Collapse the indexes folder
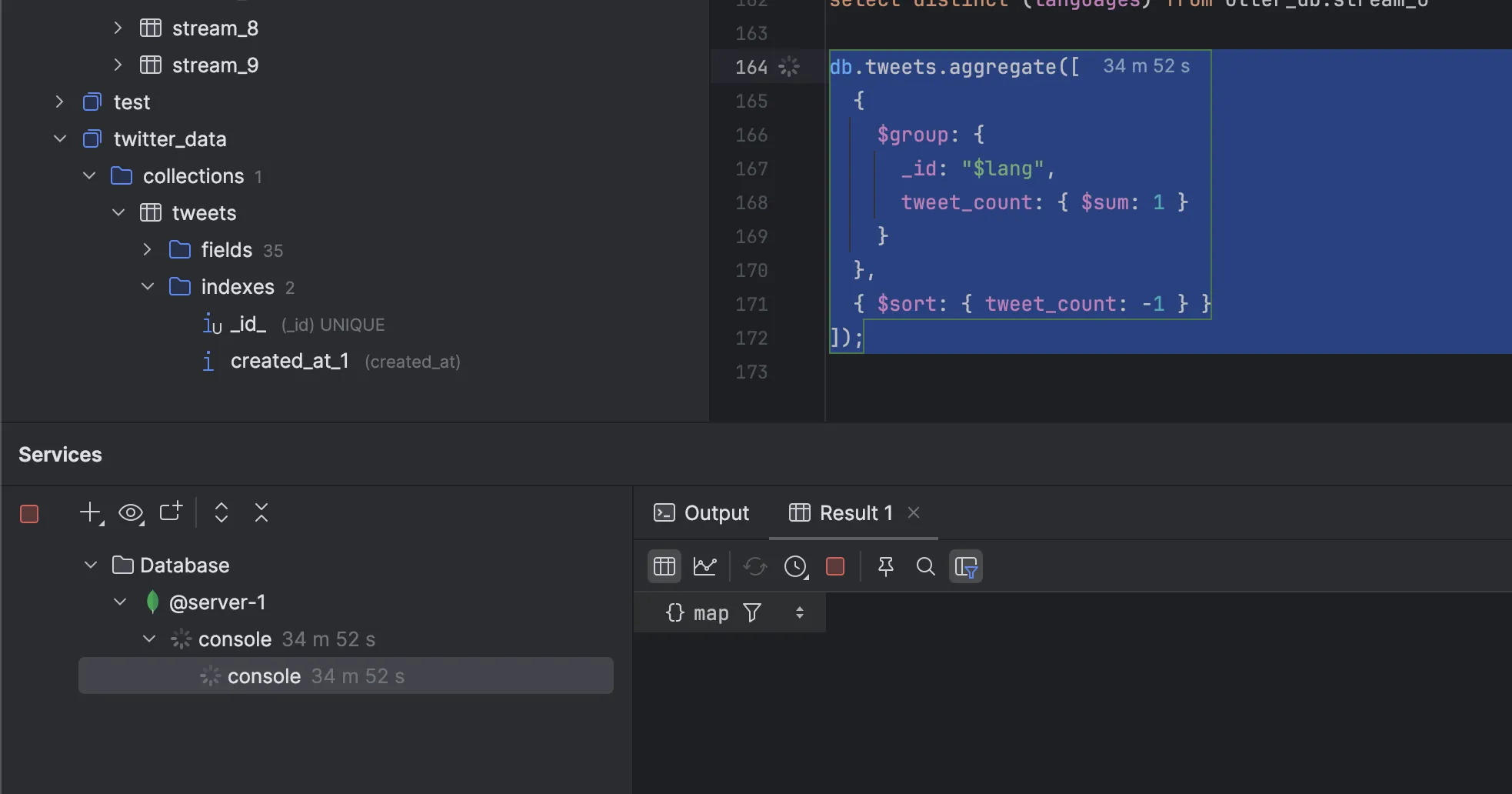The height and width of the screenshot is (794, 1512). [x=148, y=287]
